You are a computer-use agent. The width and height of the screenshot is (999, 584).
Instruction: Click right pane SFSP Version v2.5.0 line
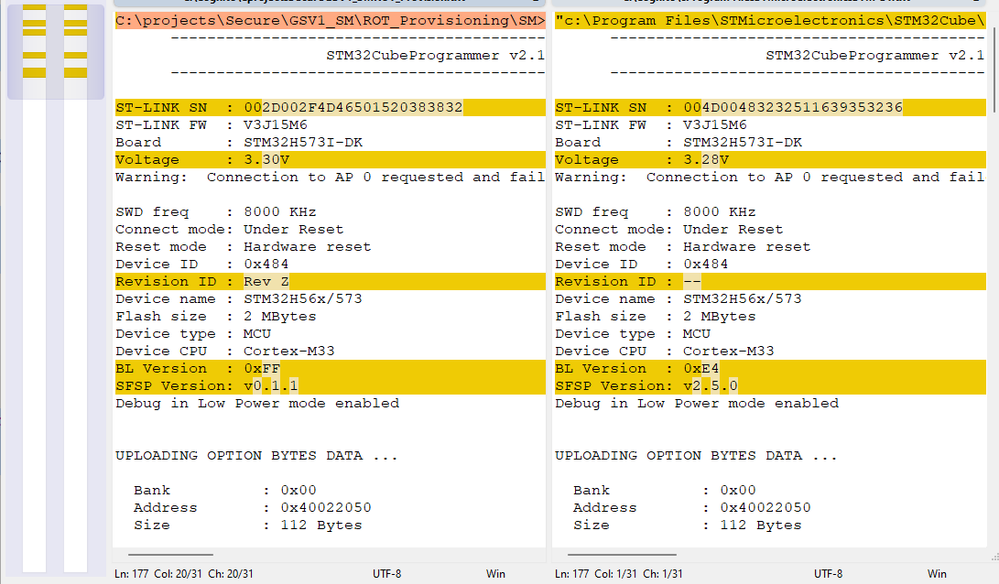[770, 386]
